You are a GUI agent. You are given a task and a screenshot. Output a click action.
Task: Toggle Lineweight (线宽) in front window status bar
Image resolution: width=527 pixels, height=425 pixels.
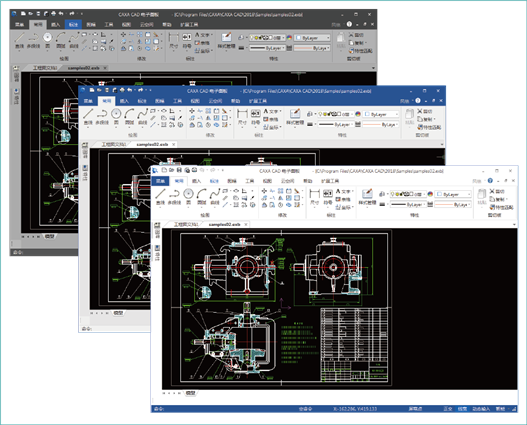click(462, 409)
